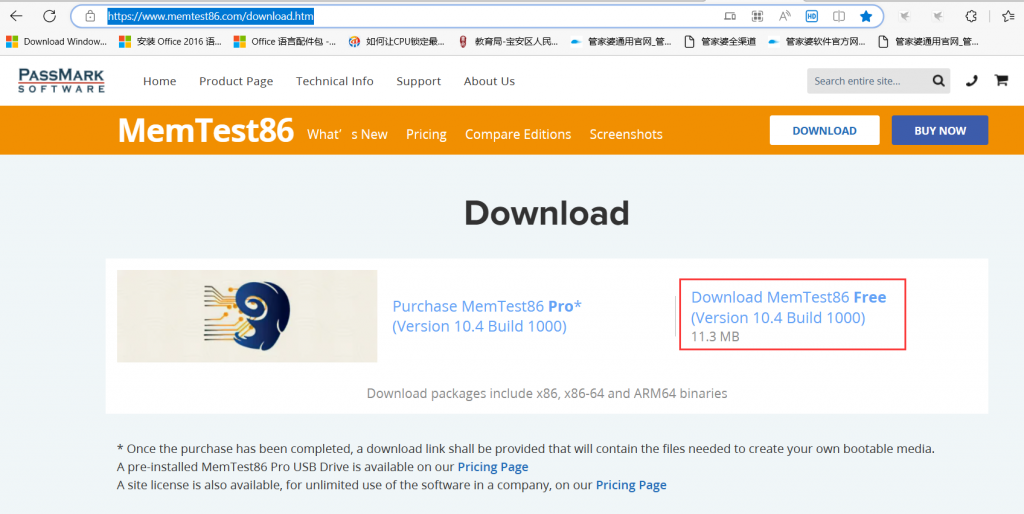Open the '教育局-宝安区人民...' bookmark

508,42
